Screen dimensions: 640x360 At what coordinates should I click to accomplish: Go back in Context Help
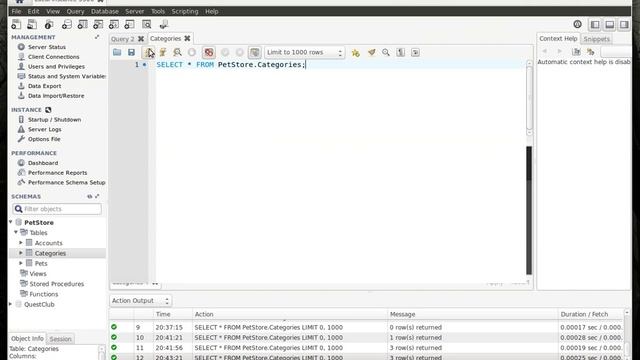[544, 51]
